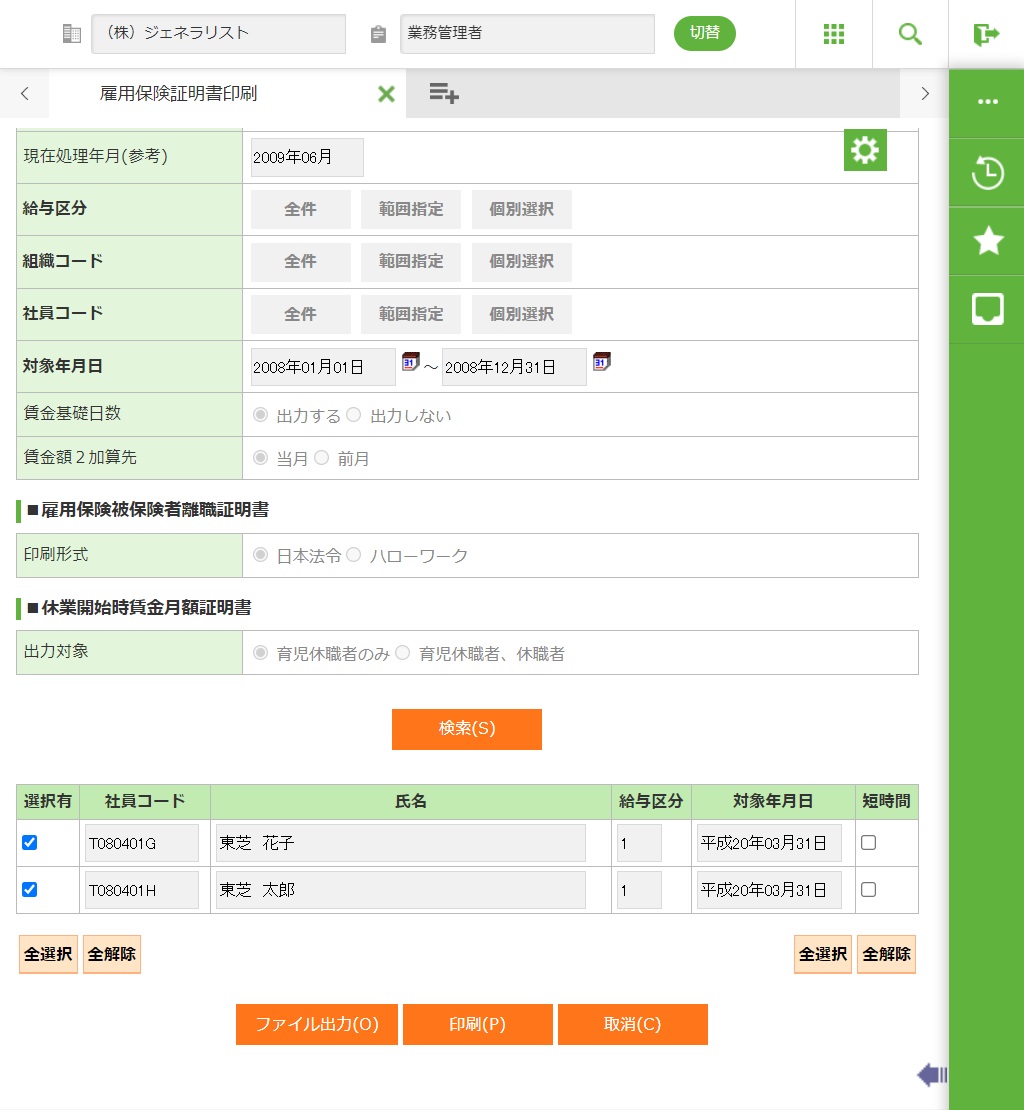This screenshot has height=1110, width=1024.
Task: Open the green settings gear icon
Action: point(865,150)
